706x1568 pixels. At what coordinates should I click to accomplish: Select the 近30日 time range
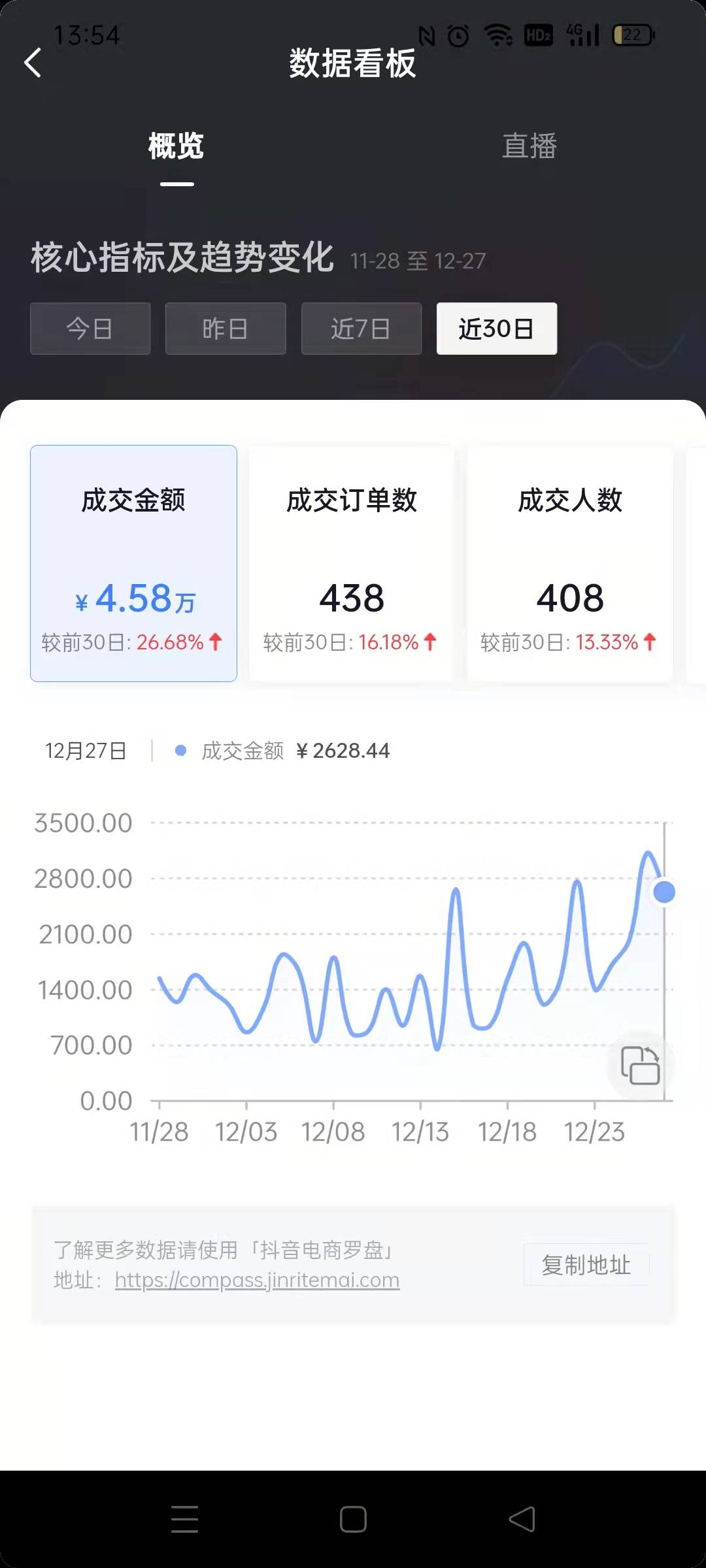[497, 328]
